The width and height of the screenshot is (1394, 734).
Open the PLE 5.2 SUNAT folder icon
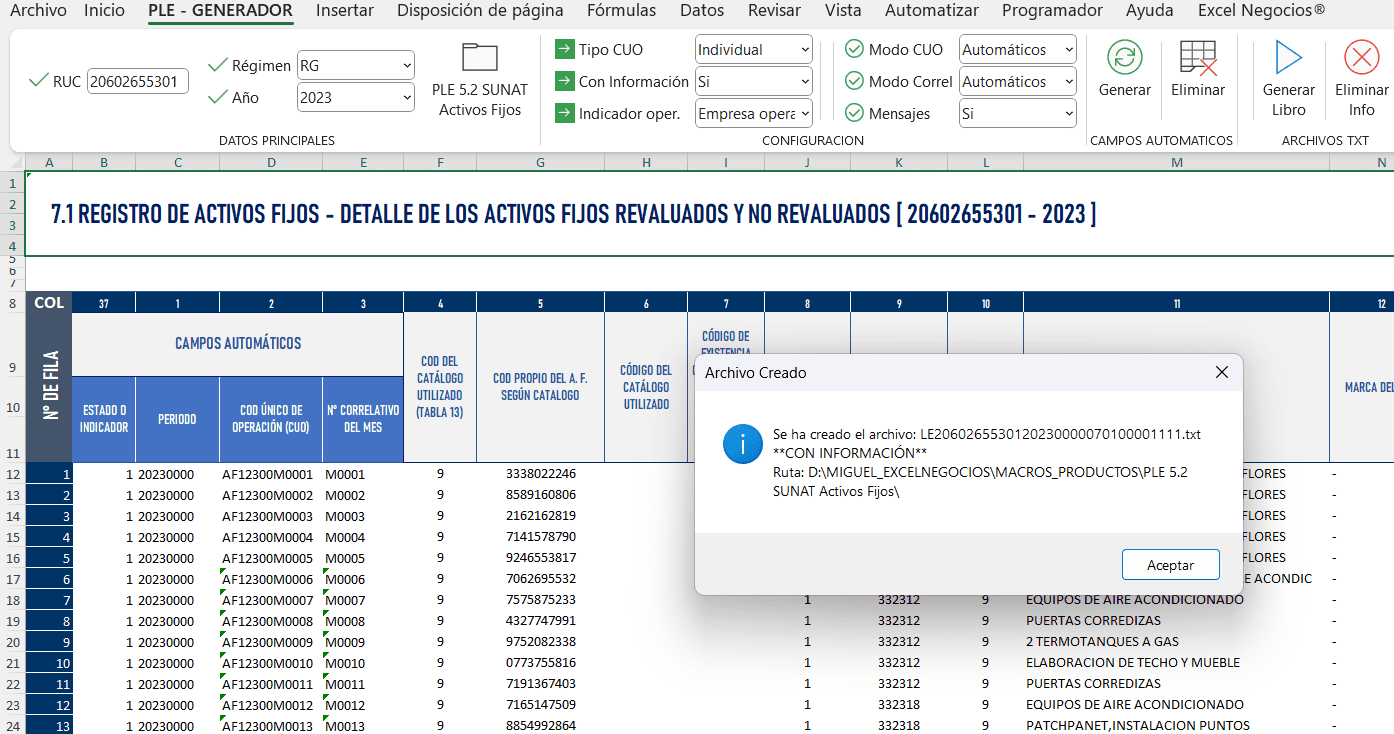pos(480,57)
